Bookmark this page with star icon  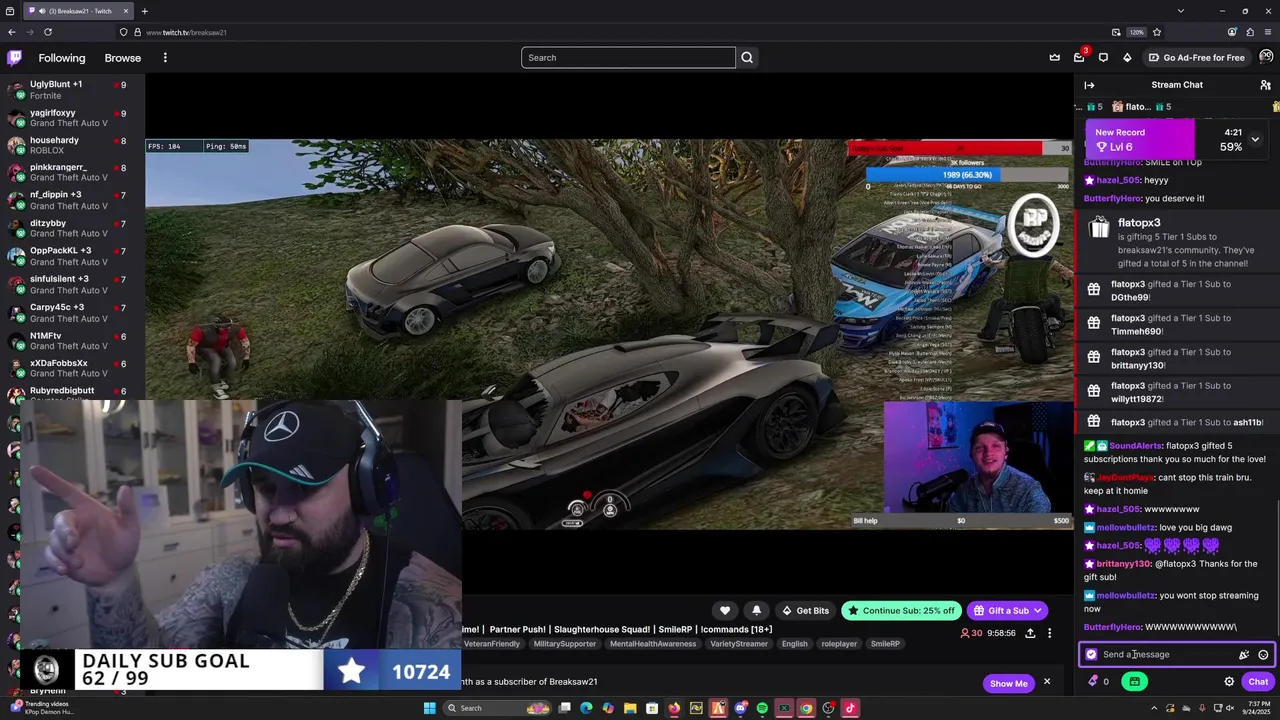coord(1157,32)
